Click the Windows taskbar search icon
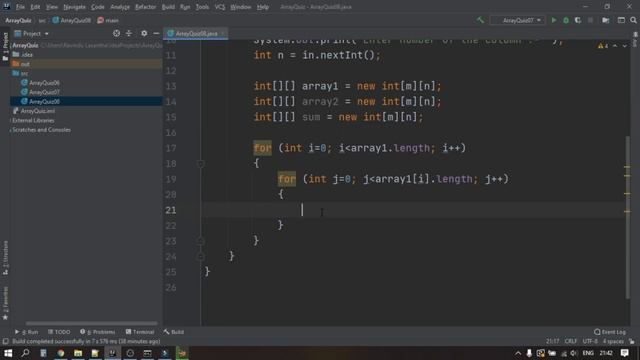Screen dimensions: 640x360 (x=25, y=353)
